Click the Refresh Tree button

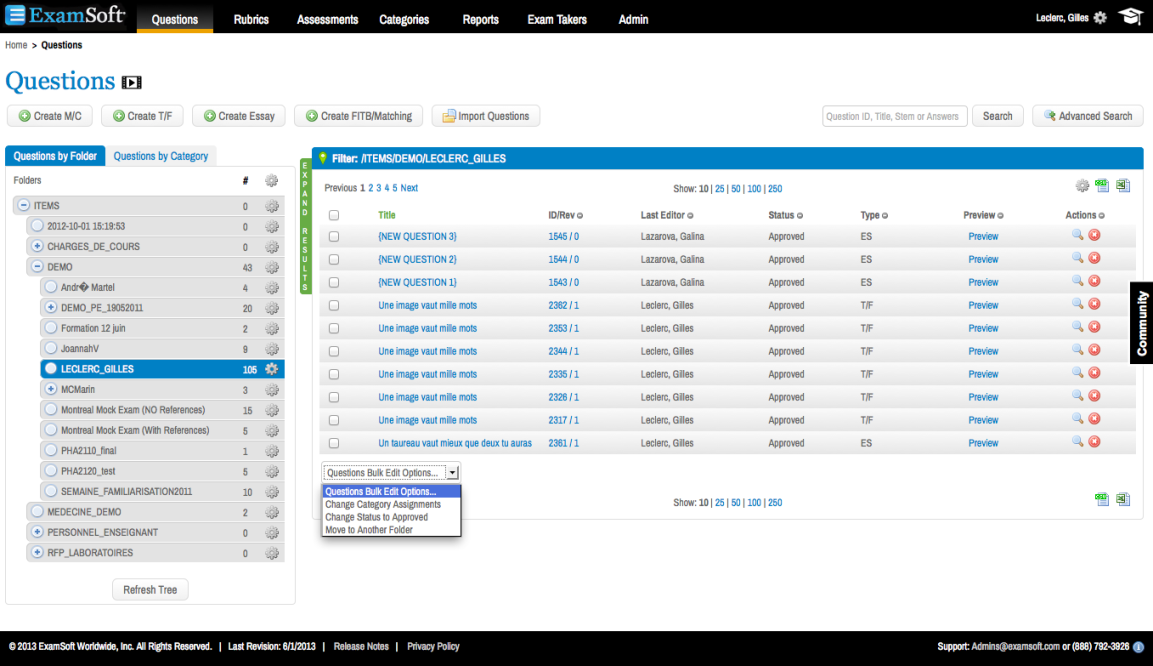150,590
